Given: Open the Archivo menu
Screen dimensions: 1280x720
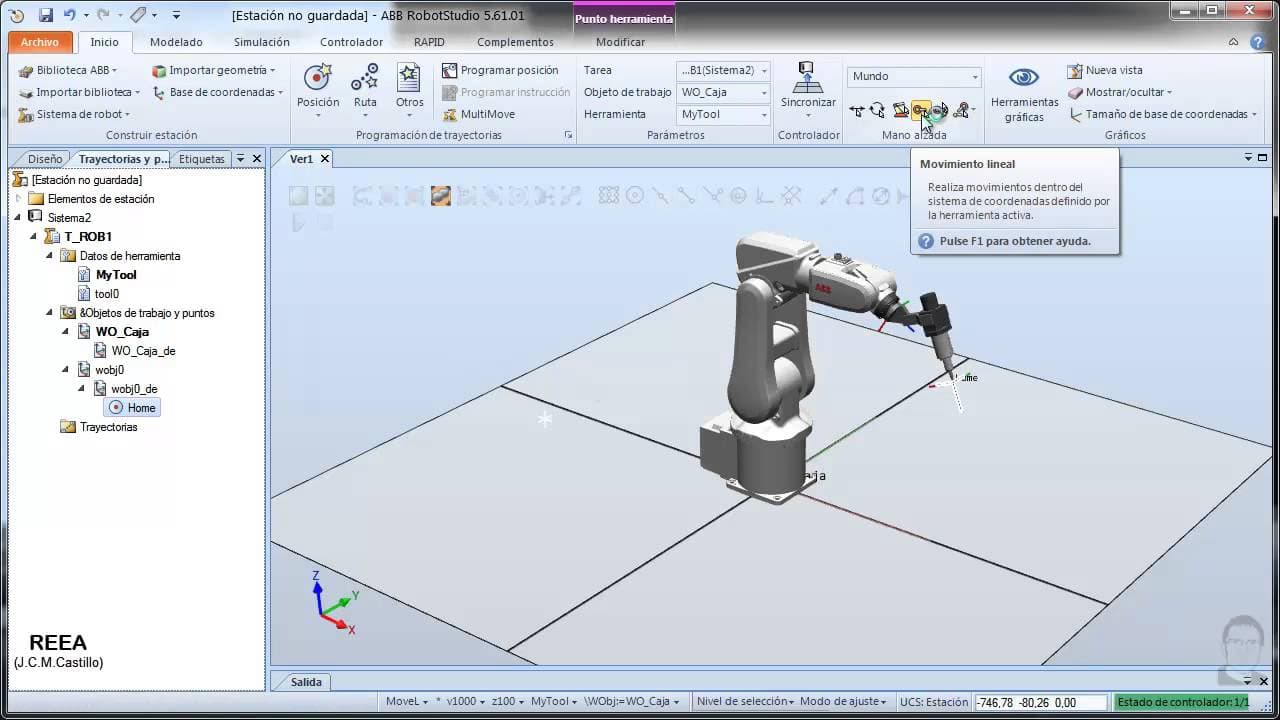Looking at the screenshot, I should coord(40,42).
